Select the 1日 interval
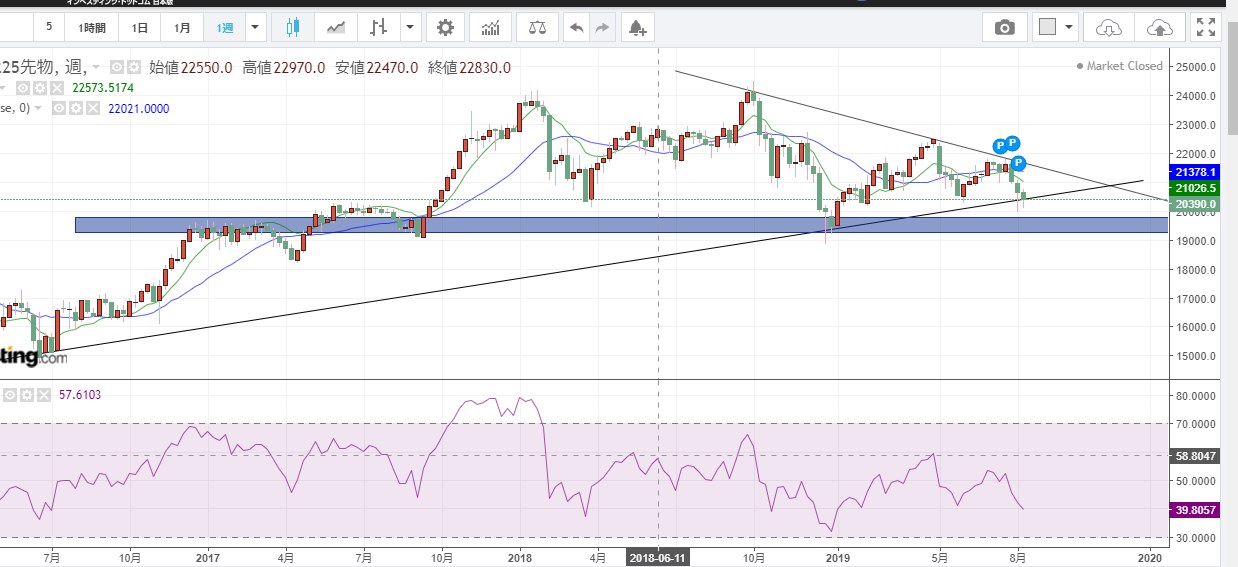This screenshot has width=1238, height=567. coord(141,27)
